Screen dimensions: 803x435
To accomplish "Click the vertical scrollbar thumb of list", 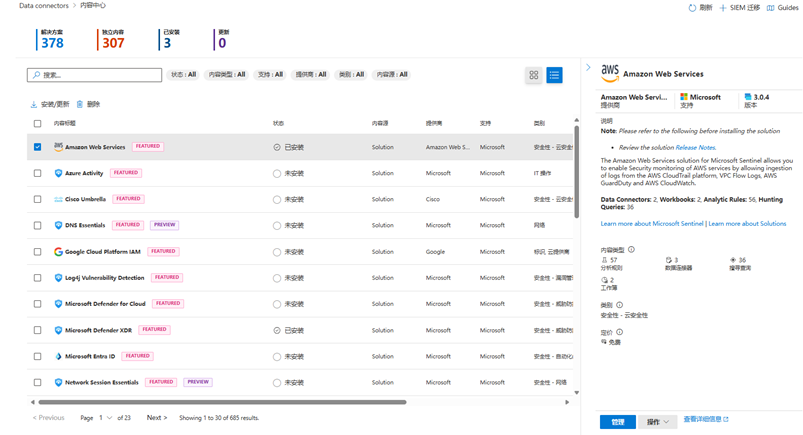I will pos(576,172).
